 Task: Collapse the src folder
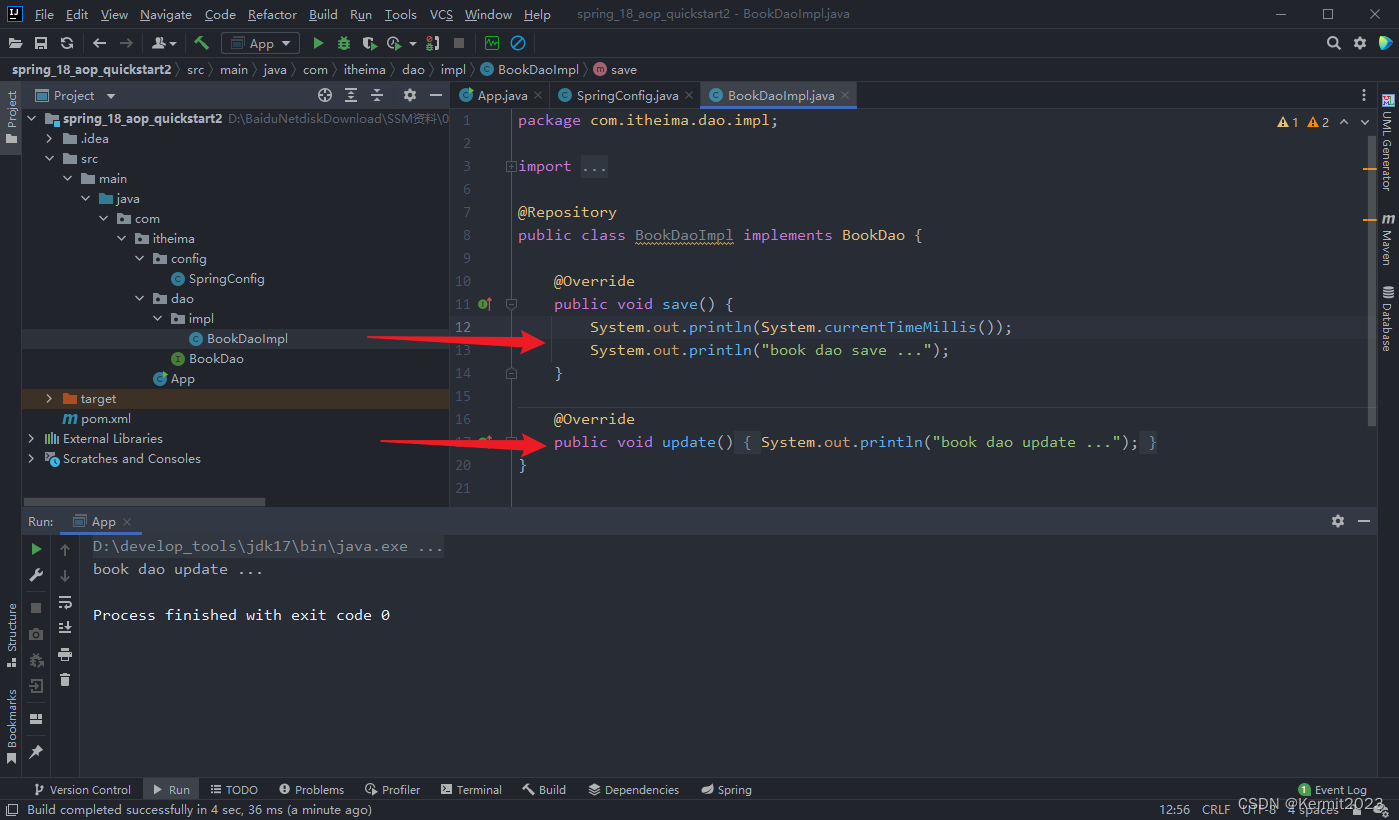pos(49,159)
